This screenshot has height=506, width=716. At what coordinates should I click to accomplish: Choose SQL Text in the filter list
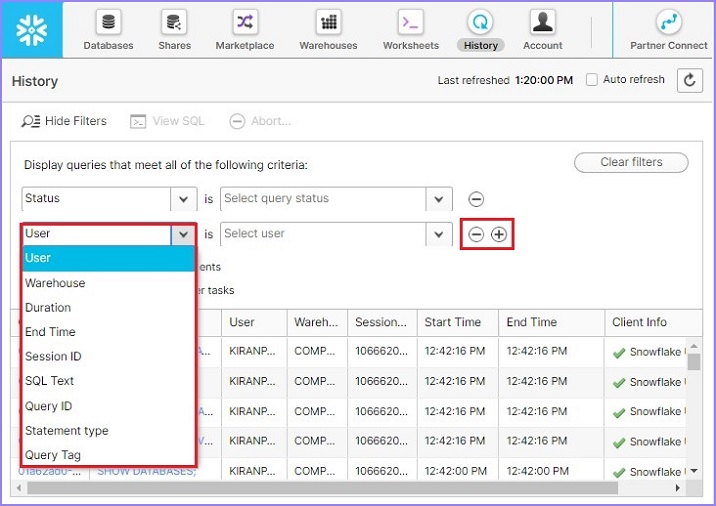coord(109,381)
